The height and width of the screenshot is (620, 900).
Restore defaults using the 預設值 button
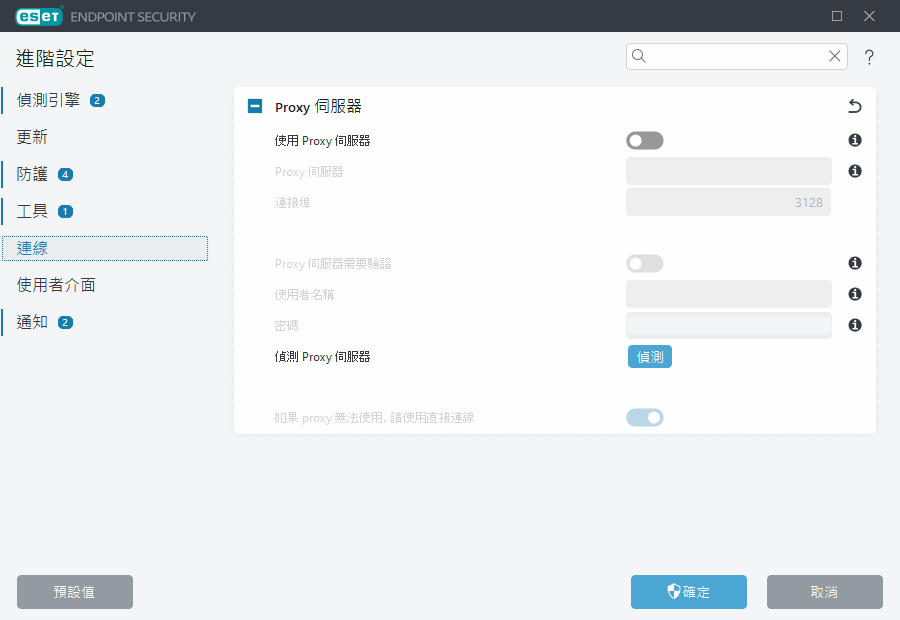pyautogui.click(x=74, y=592)
